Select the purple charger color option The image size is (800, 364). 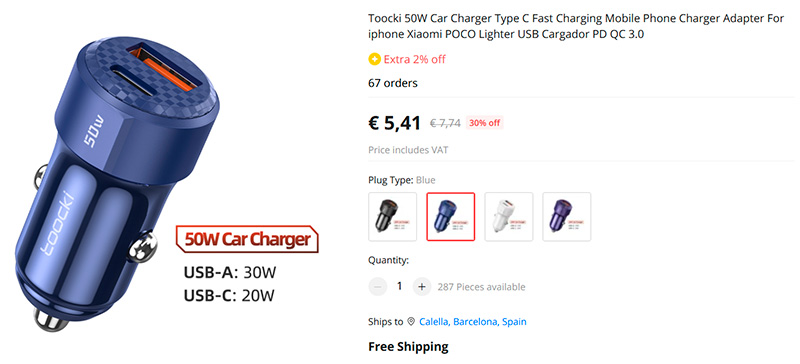click(x=567, y=216)
